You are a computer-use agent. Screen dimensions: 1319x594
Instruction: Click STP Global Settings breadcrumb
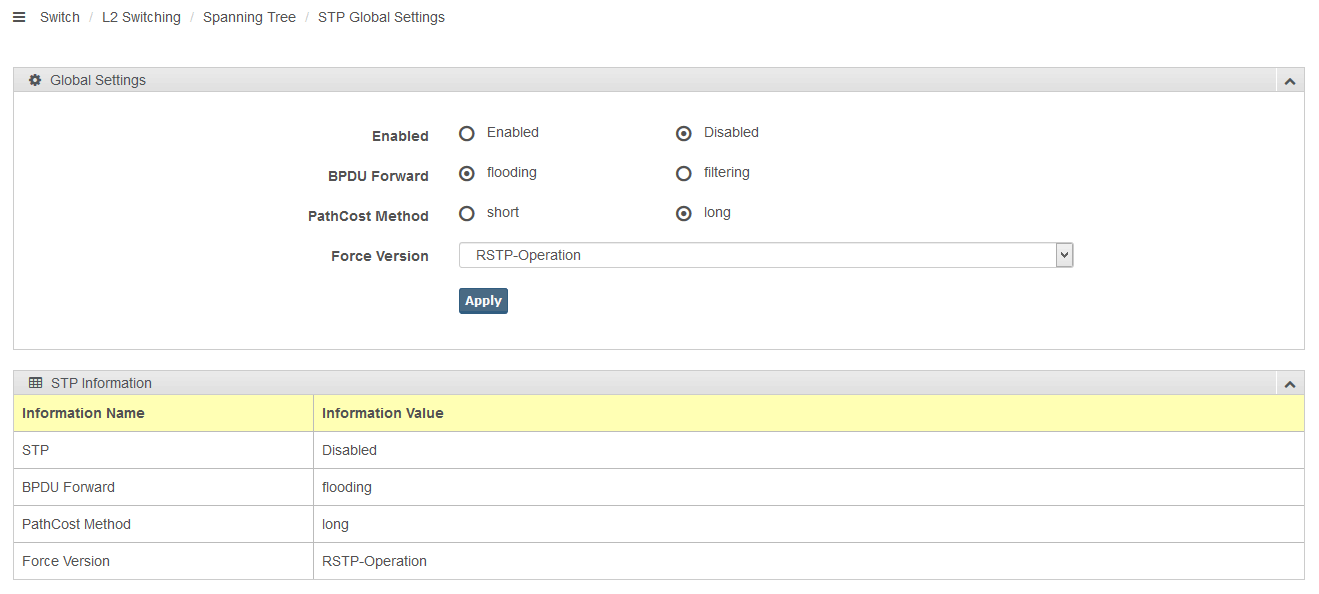click(x=381, y=17)
